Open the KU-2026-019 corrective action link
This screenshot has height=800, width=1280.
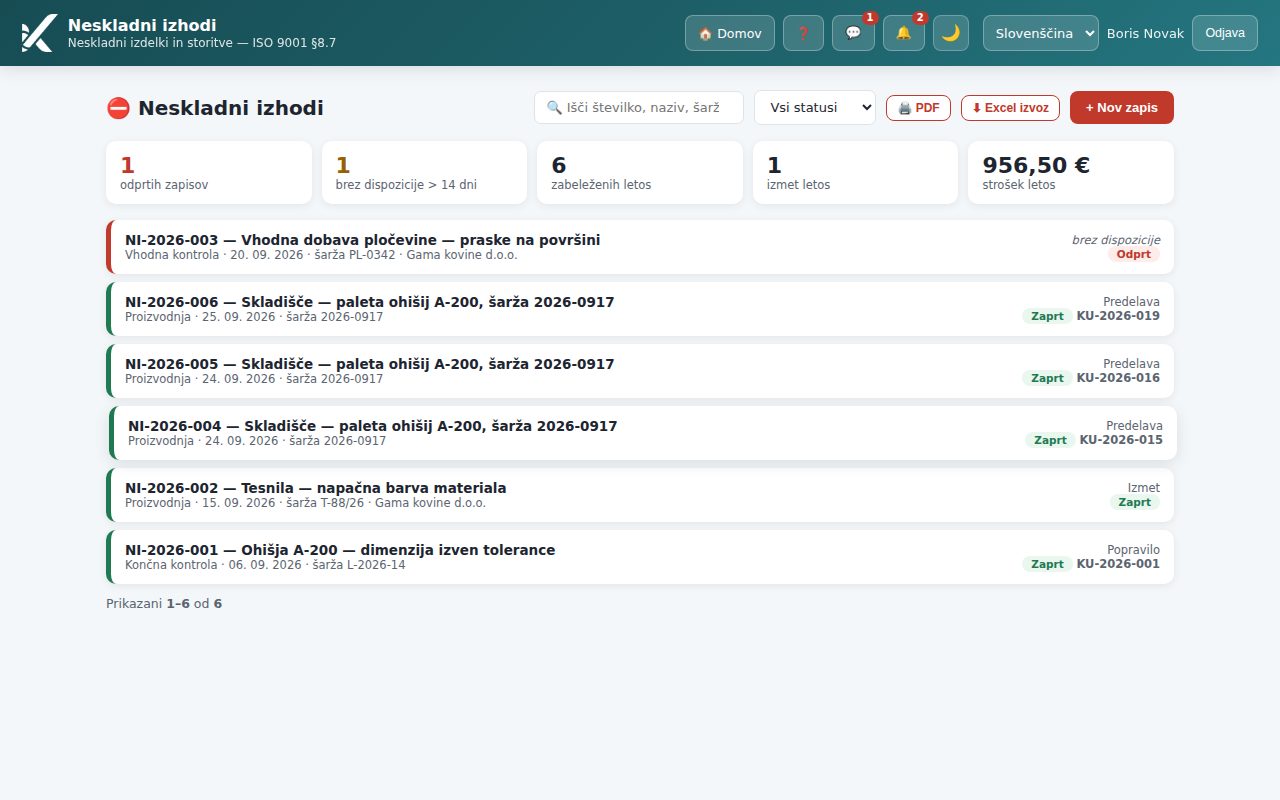(x=1118, y=316)
